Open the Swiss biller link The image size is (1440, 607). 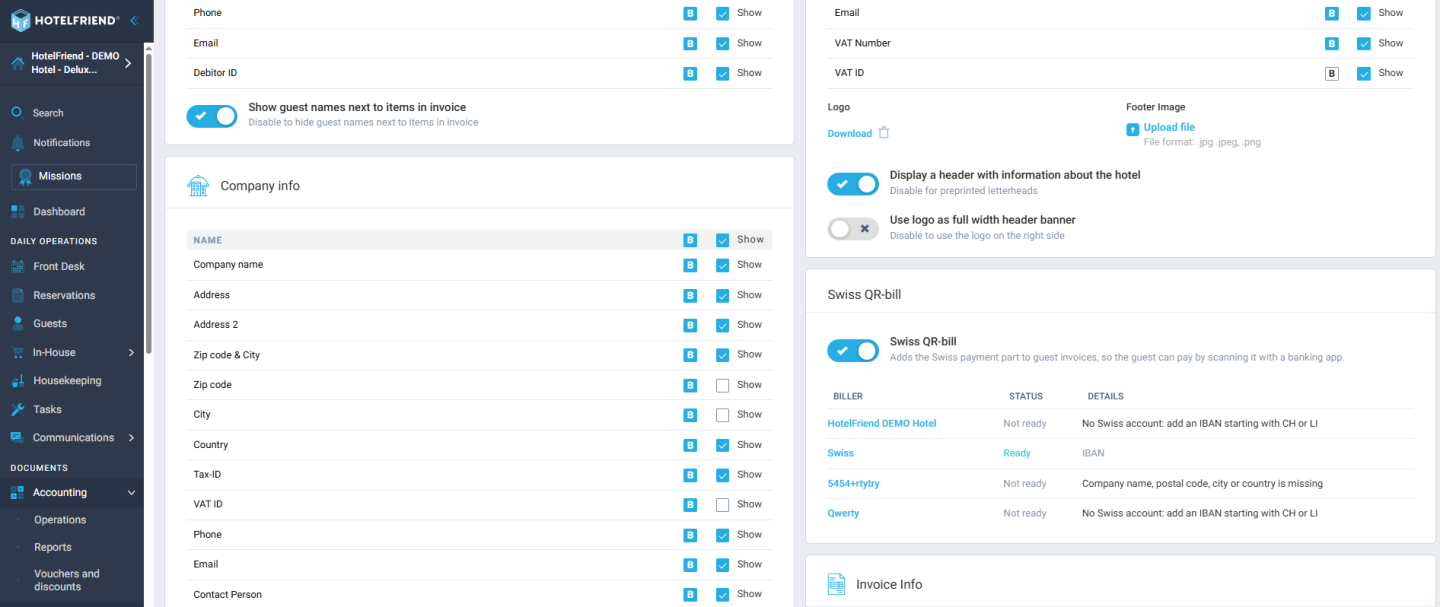click(841, 454)
